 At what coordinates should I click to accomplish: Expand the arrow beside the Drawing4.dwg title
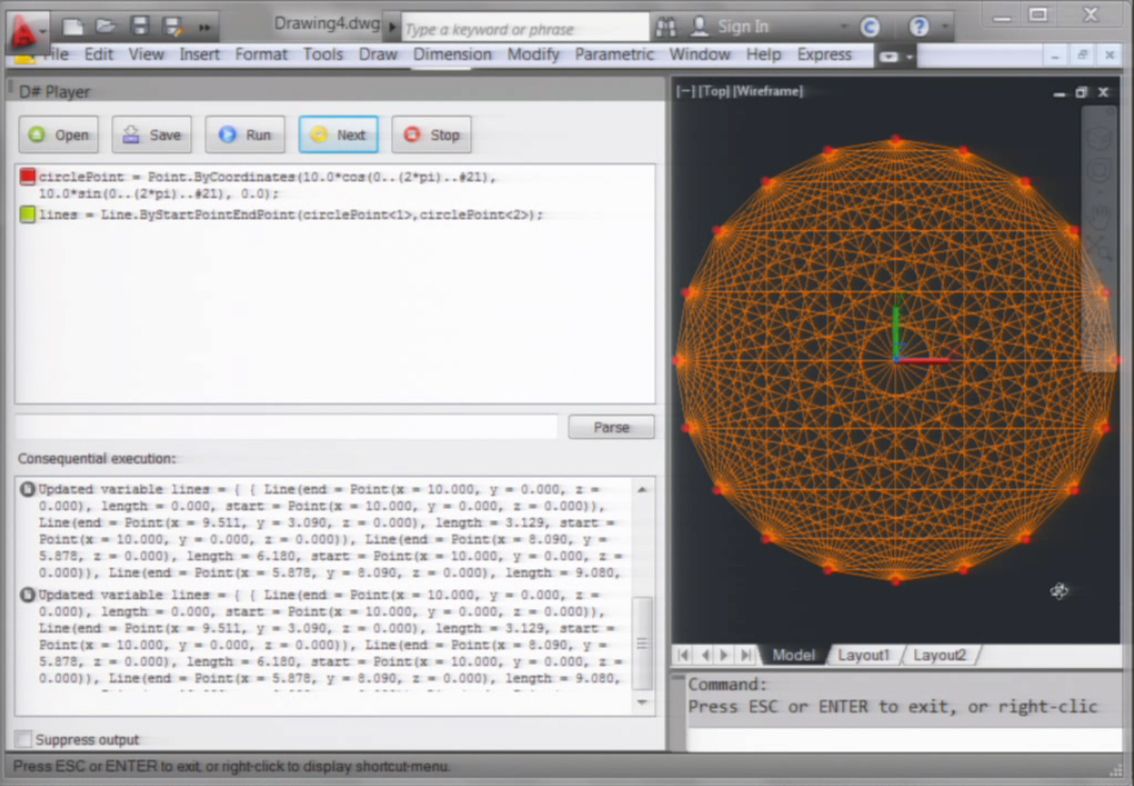[x=392, y=27]
